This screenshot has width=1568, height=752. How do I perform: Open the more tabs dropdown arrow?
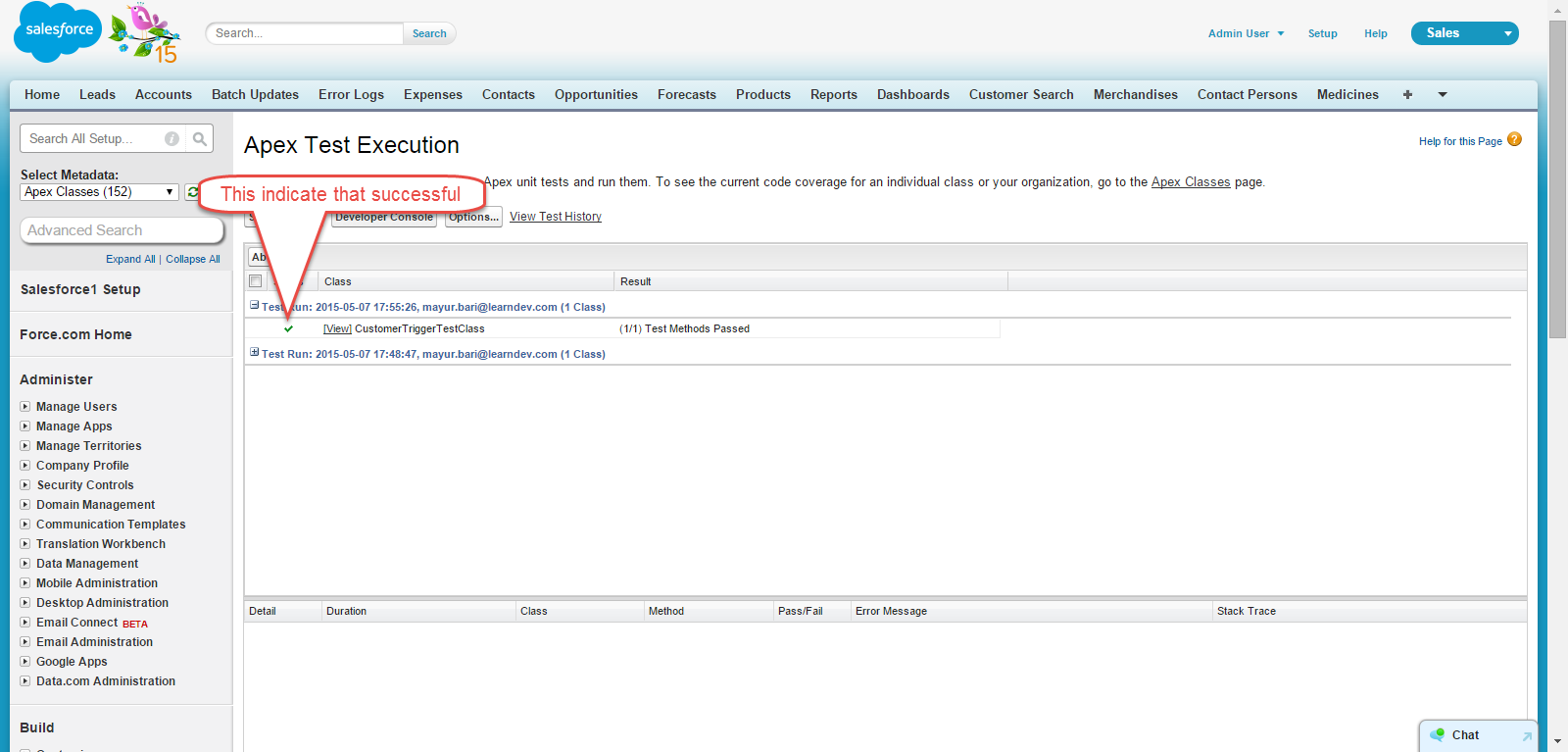coord(1443,95)
